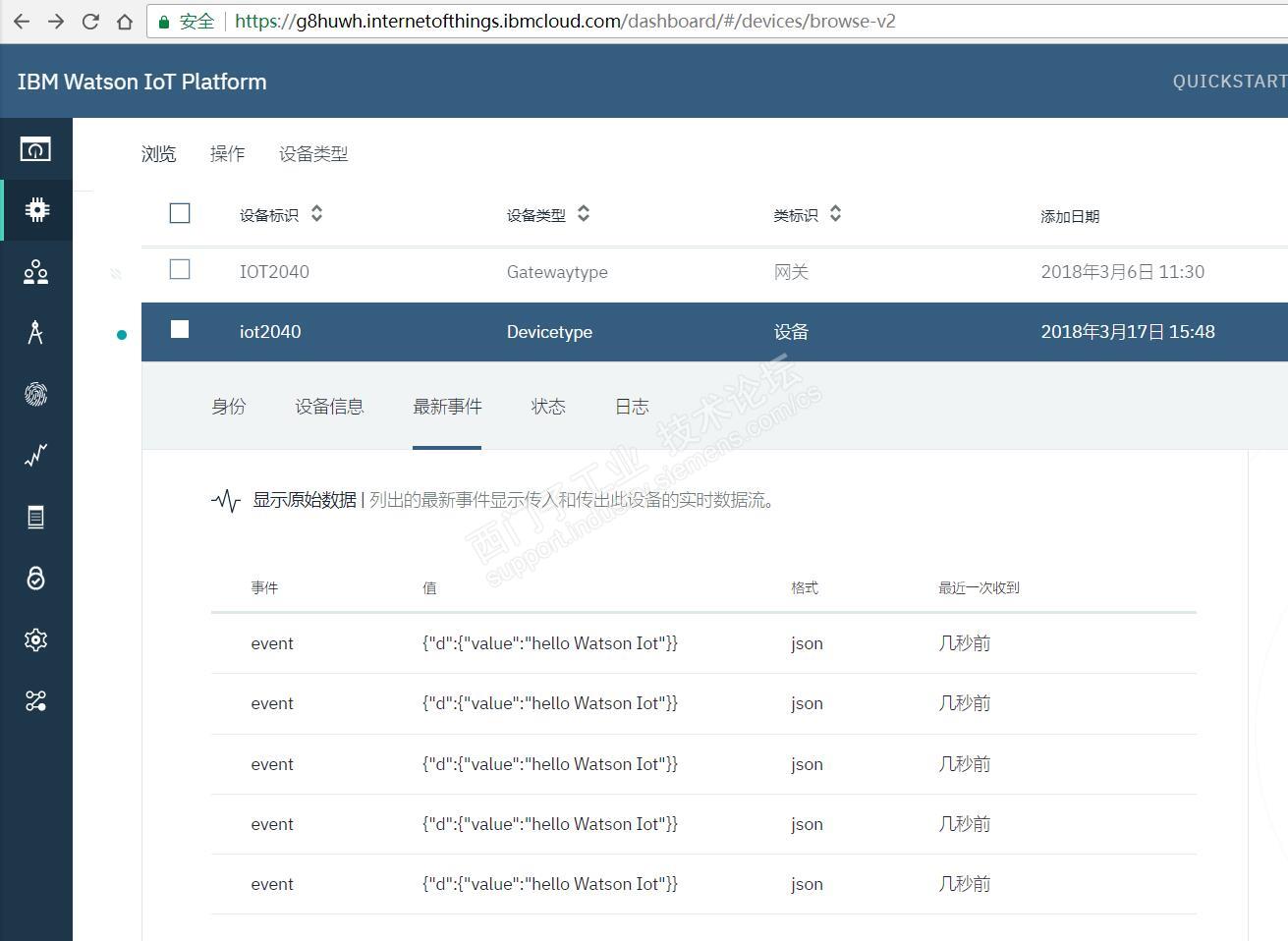Open the fingerprint Access Management icon
The height and width of the screenshot is (941, 1288).
click(36, 394)
